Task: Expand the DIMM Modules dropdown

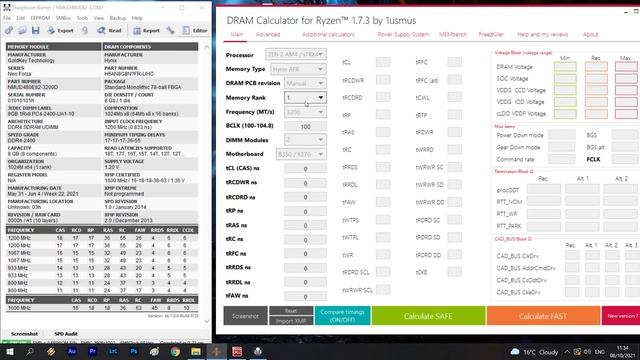Action: pyautogui.click(x=305, y=140)
